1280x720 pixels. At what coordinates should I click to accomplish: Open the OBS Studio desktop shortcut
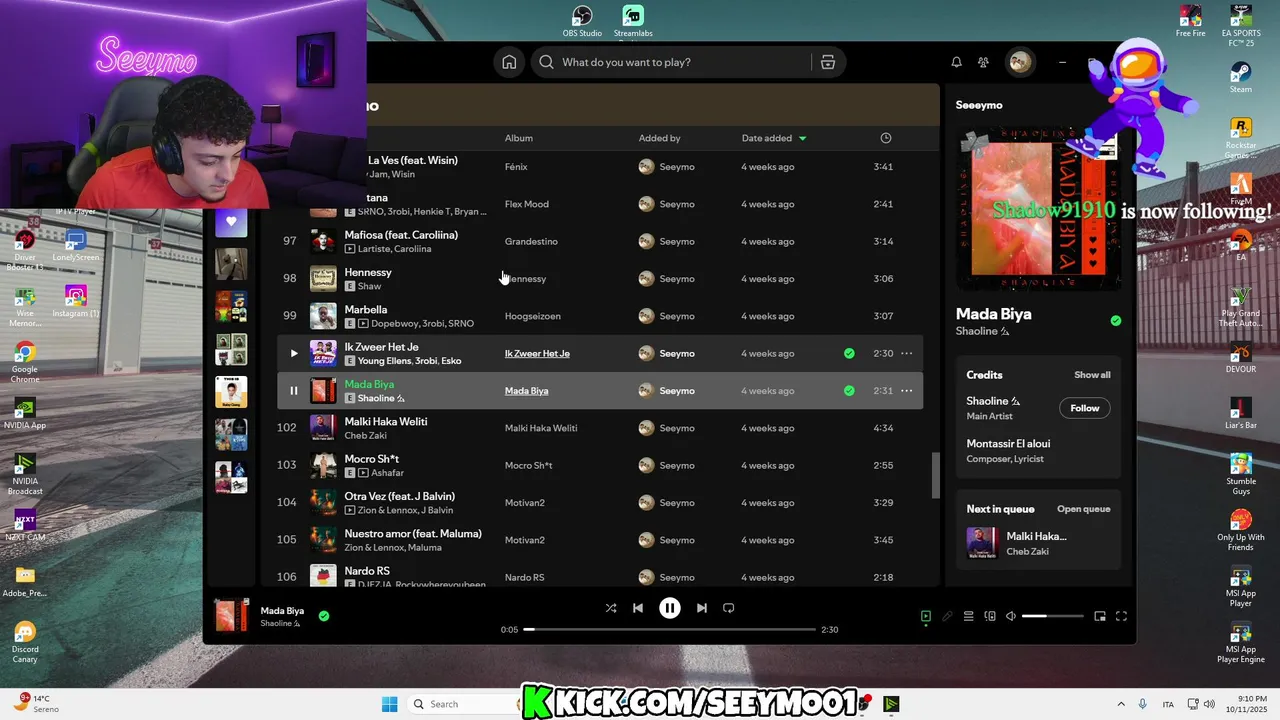pos(582,22)
